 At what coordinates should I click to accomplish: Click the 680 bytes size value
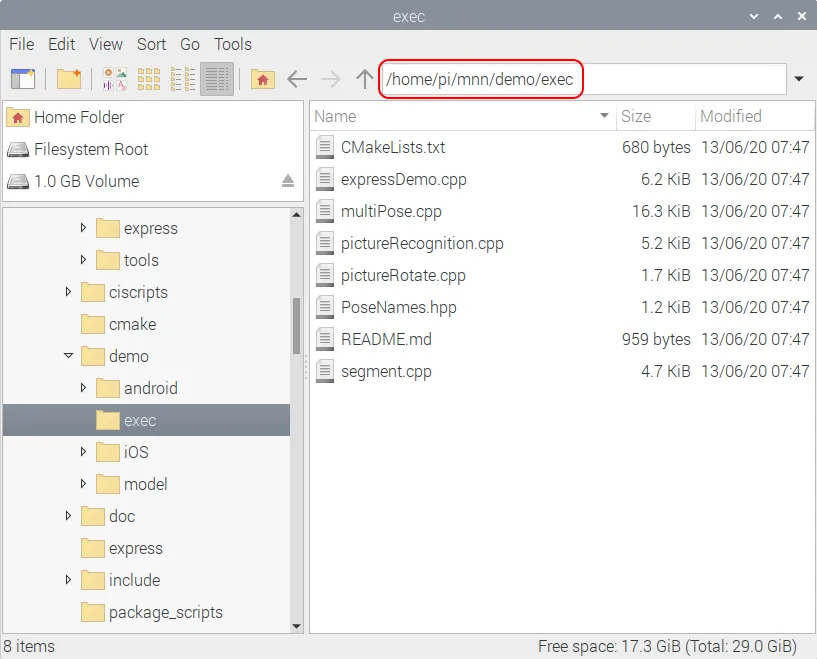click(656, 147)
